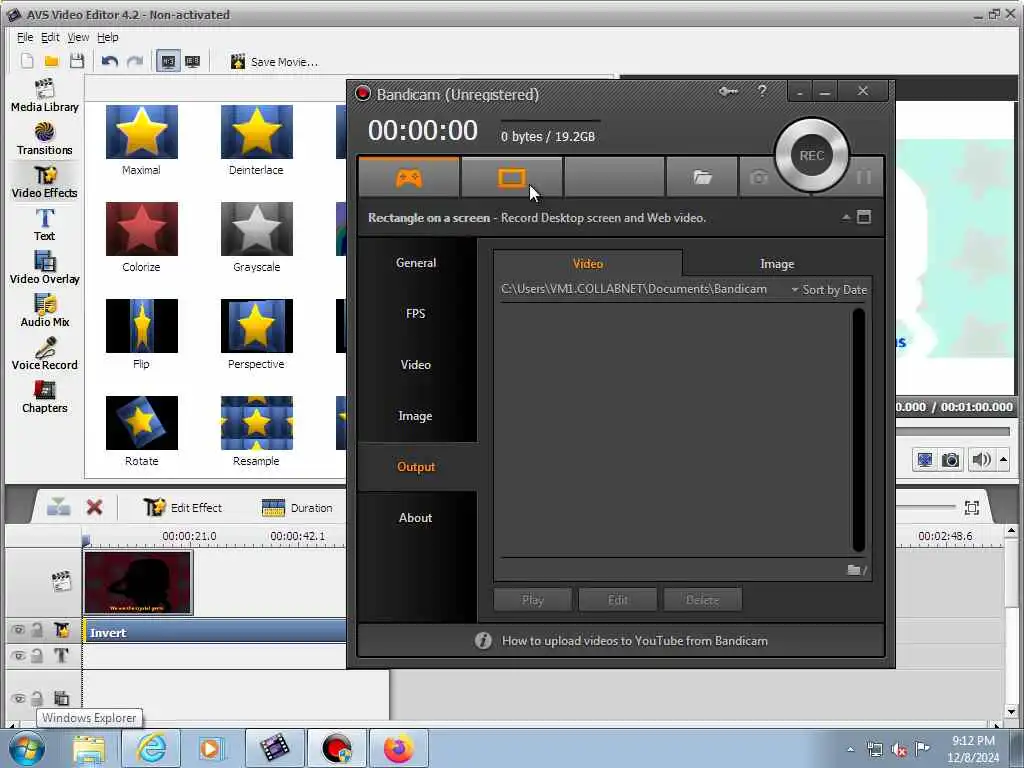Open Voice Record in AVS sidebar
Viewport: 1024px width, 768px height.
(44, 354)
